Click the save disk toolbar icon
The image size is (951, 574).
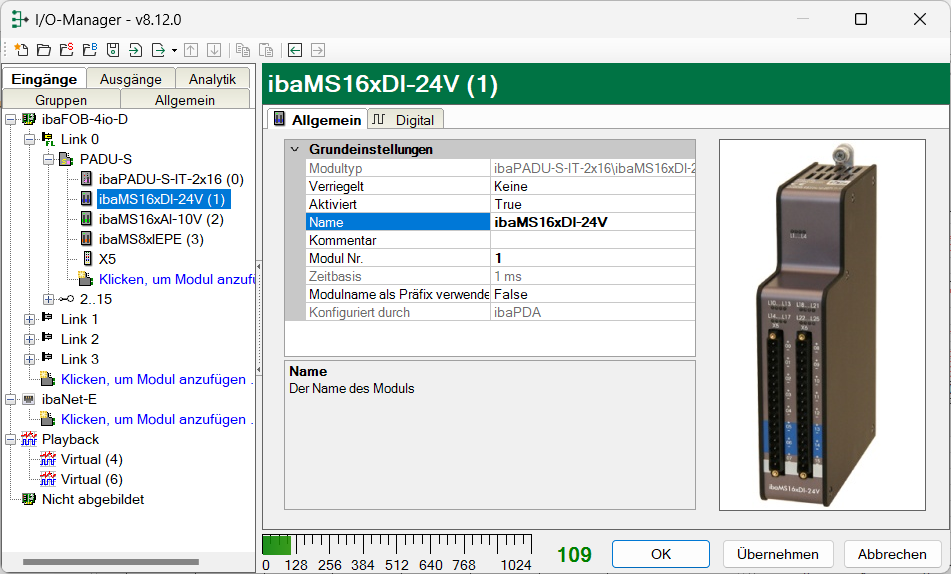coord(113,50)
